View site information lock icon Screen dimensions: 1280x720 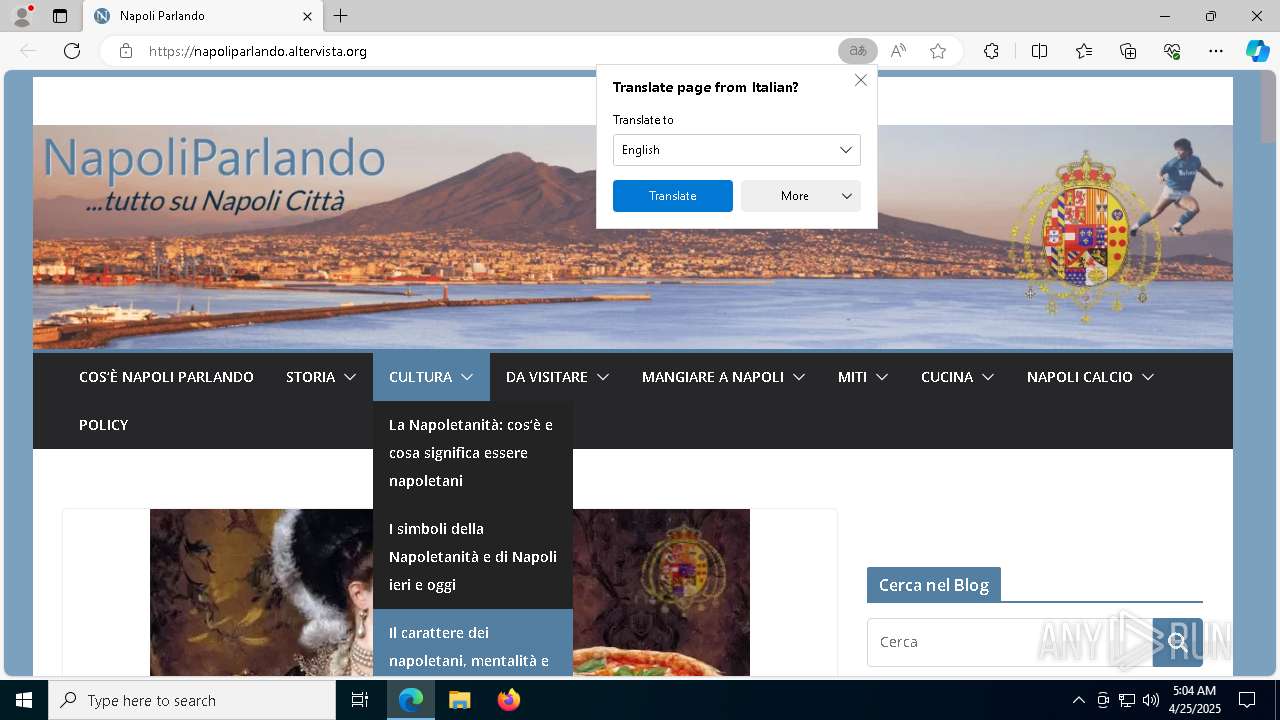(x=126, y=51)
